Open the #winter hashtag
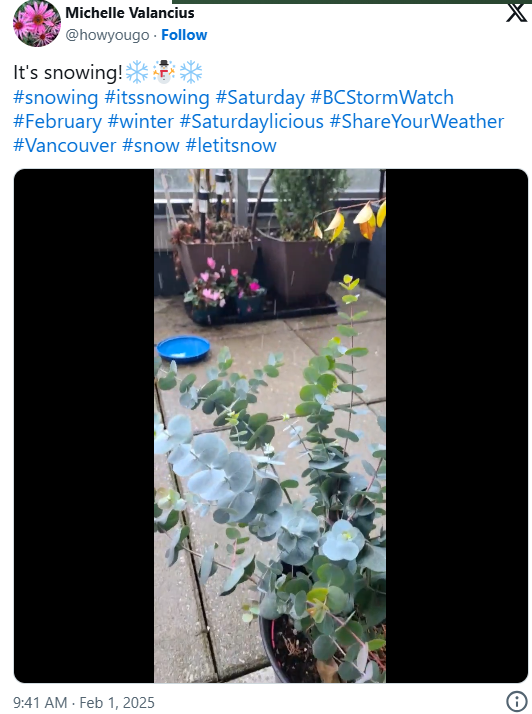This screenshot has height=714, width=532. tap(141, 122)
